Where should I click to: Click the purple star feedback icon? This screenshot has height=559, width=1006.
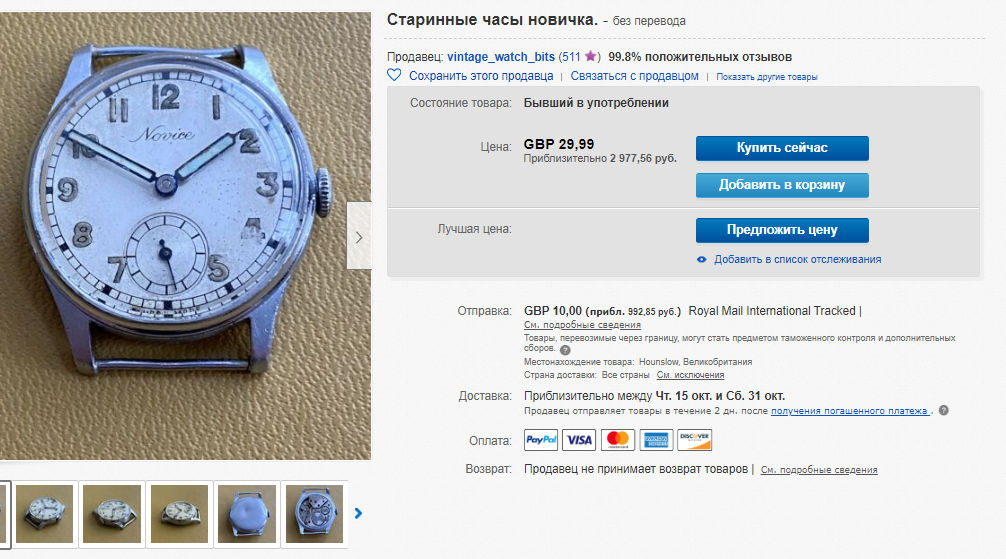point(590,56)
